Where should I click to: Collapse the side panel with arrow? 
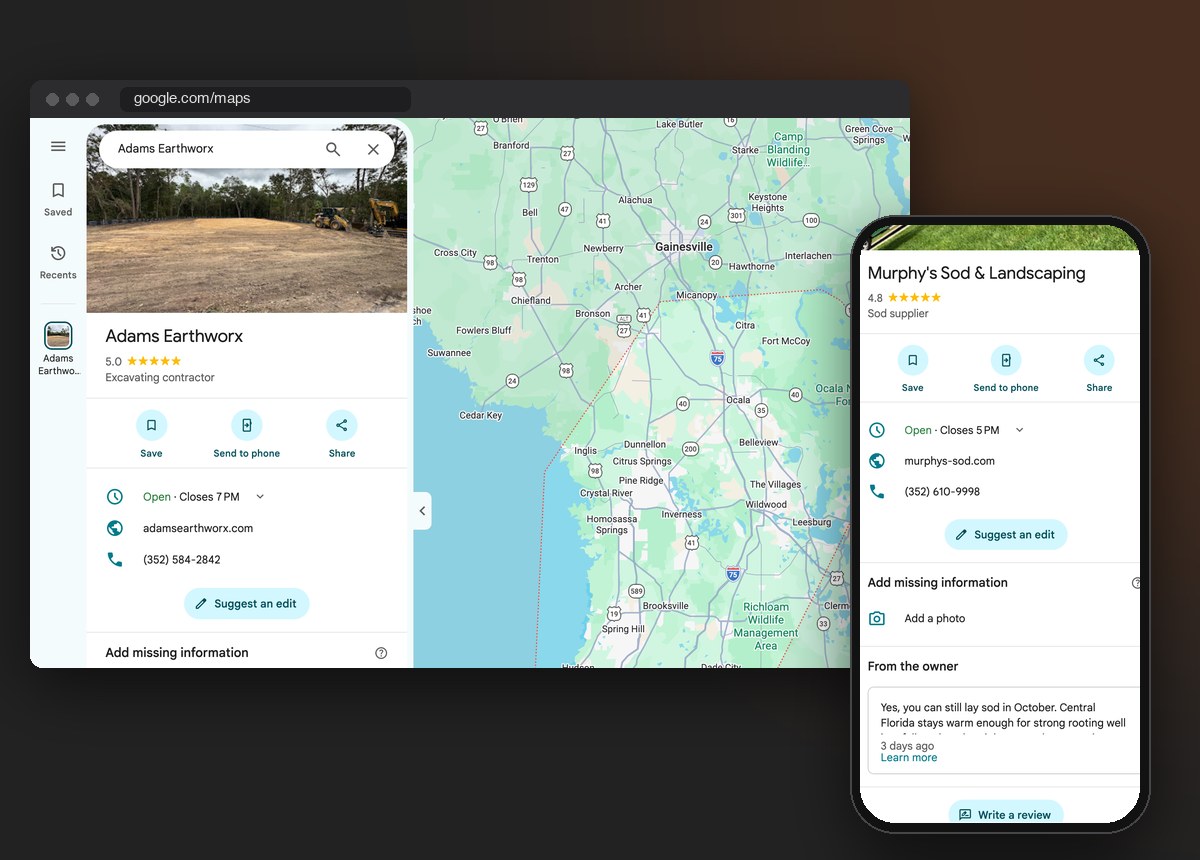[422, 511]
